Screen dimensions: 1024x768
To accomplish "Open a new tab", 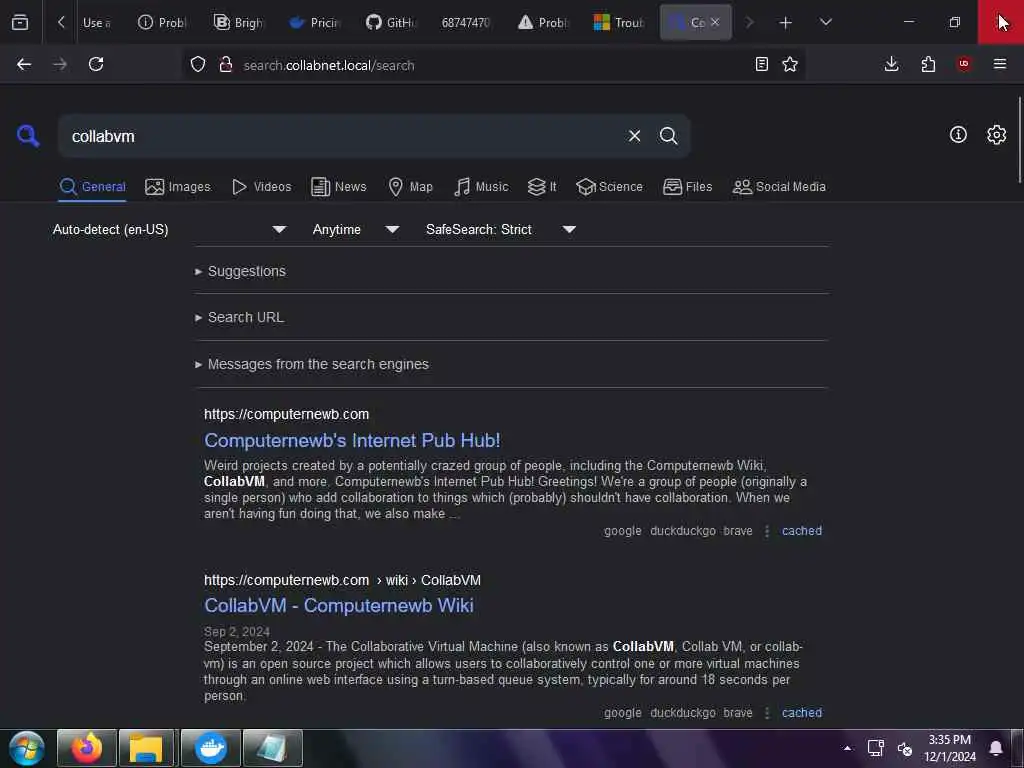I will tap(786, 22).
